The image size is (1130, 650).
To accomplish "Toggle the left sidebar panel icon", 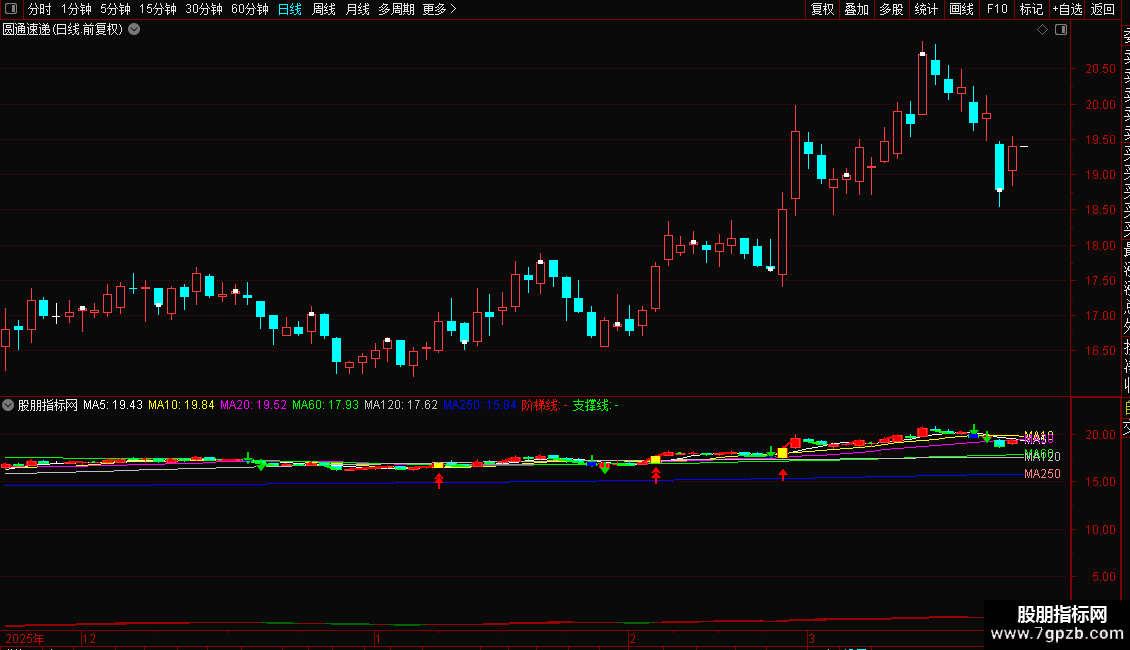I will [x=11, y=9].
